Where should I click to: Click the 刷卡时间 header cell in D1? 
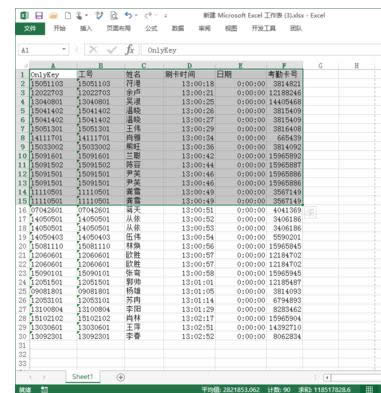tap(189, 74)
